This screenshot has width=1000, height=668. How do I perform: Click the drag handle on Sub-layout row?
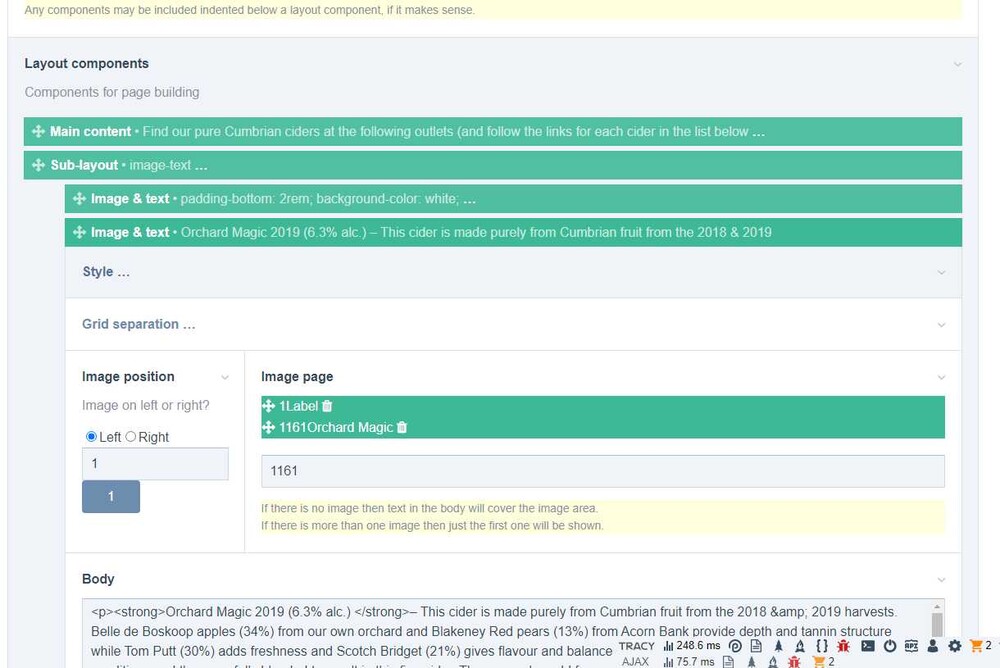38,165
